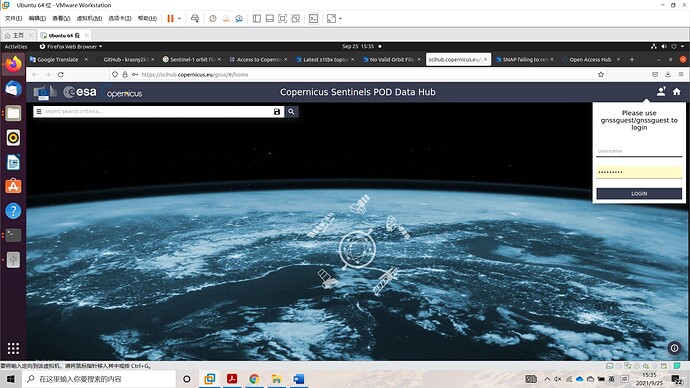Open Word from the Windows taskbar
The image size is (690, 388).
click(x=299, y=379)
